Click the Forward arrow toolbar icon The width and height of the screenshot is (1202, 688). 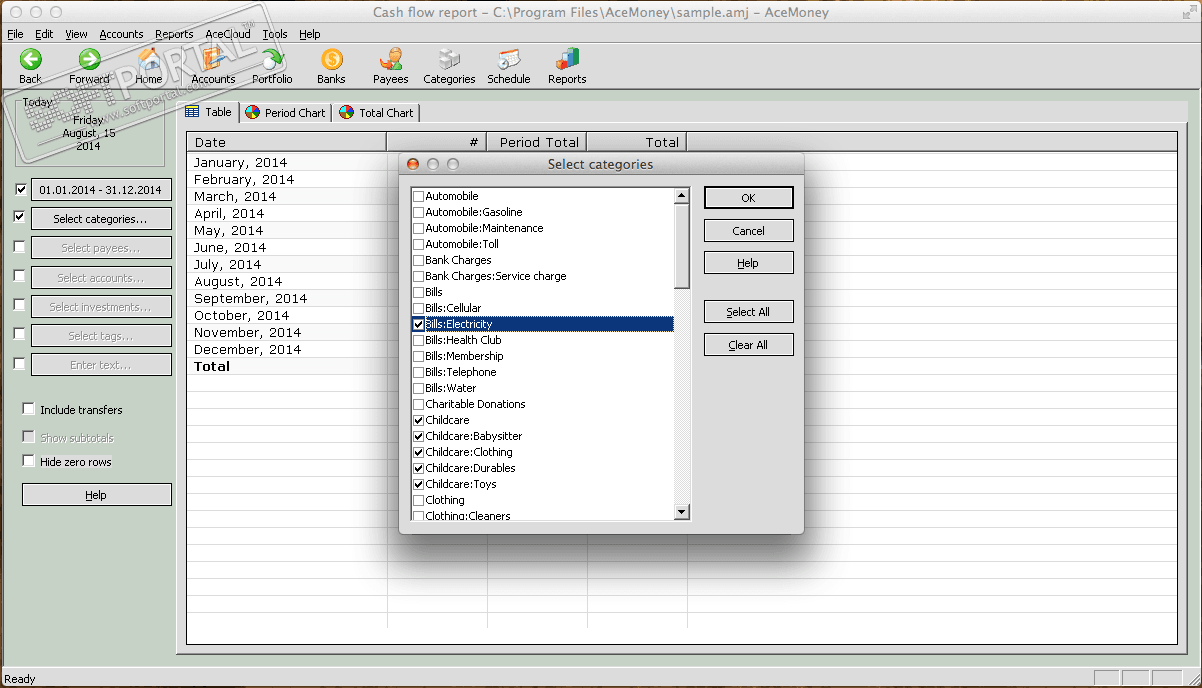[x=89, y=60]
